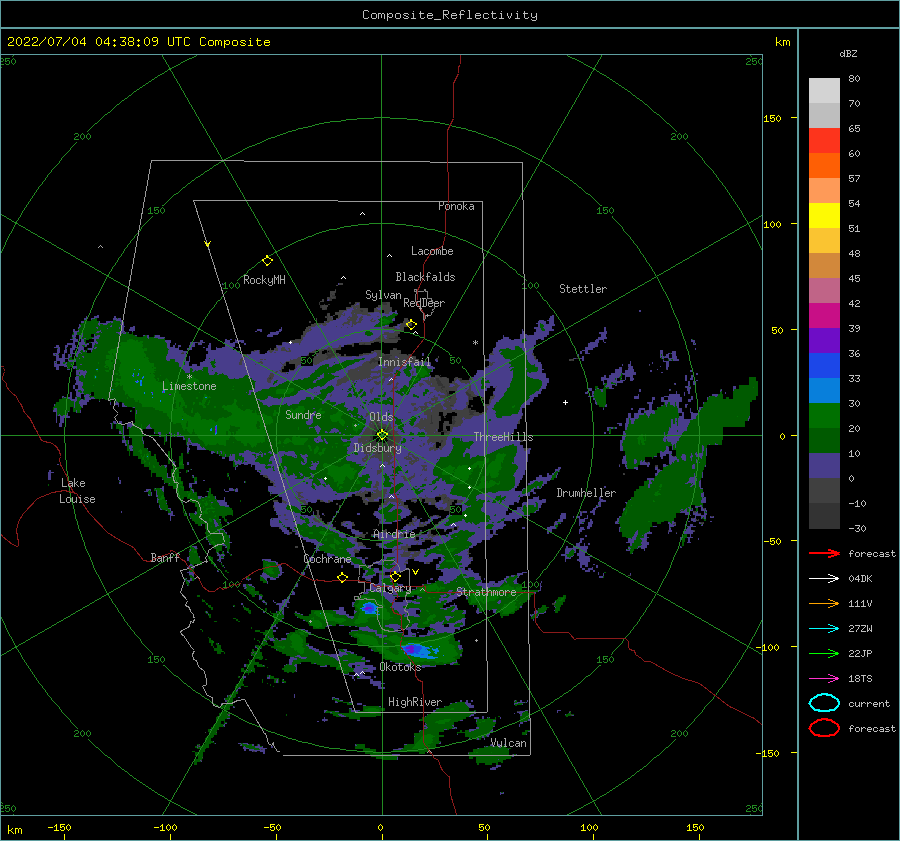Screen dimensions: 900x841
Task: Select the red swatch in dBZ legend
Action: pos(824,141)
